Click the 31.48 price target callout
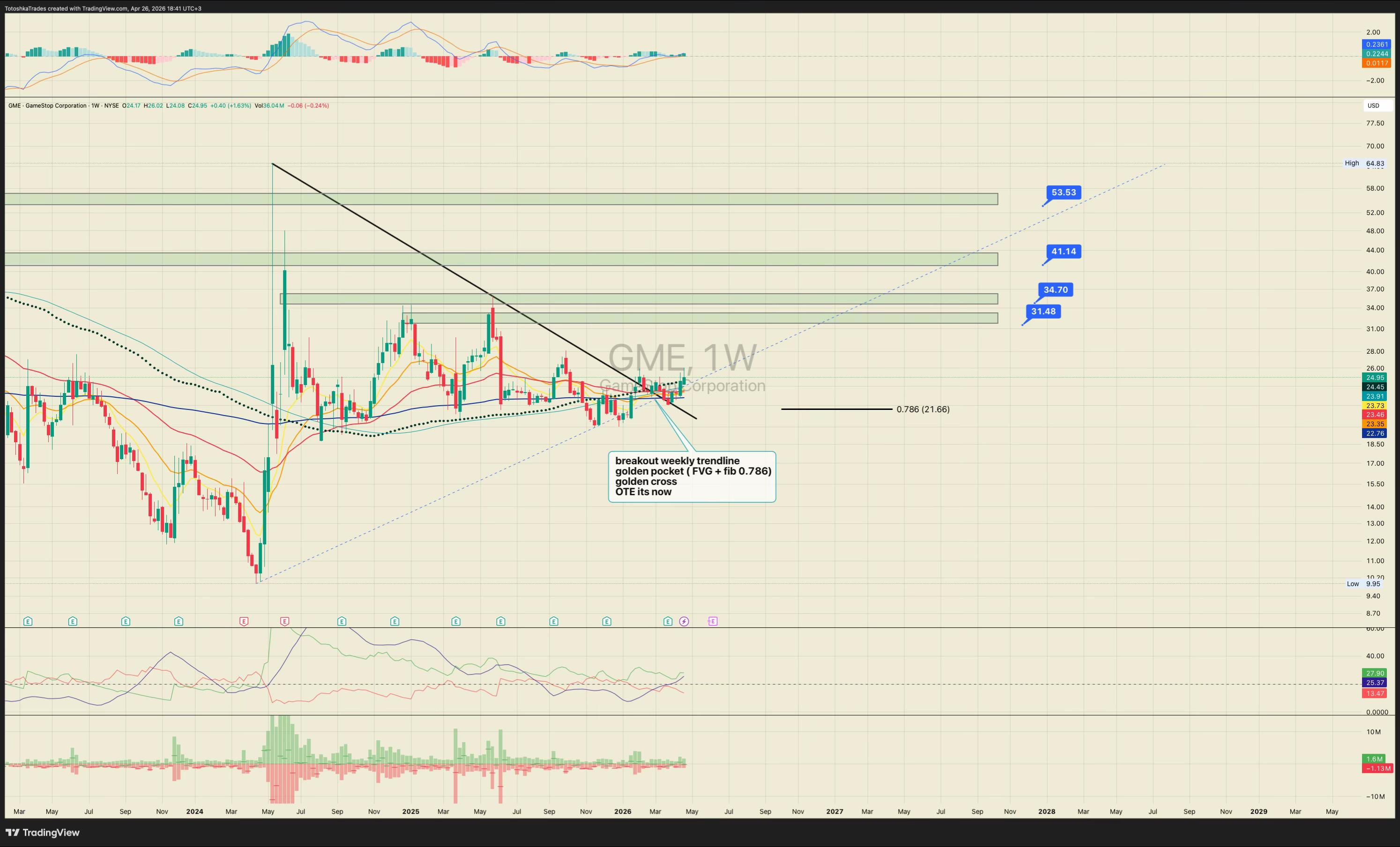 pos(1044,312)
